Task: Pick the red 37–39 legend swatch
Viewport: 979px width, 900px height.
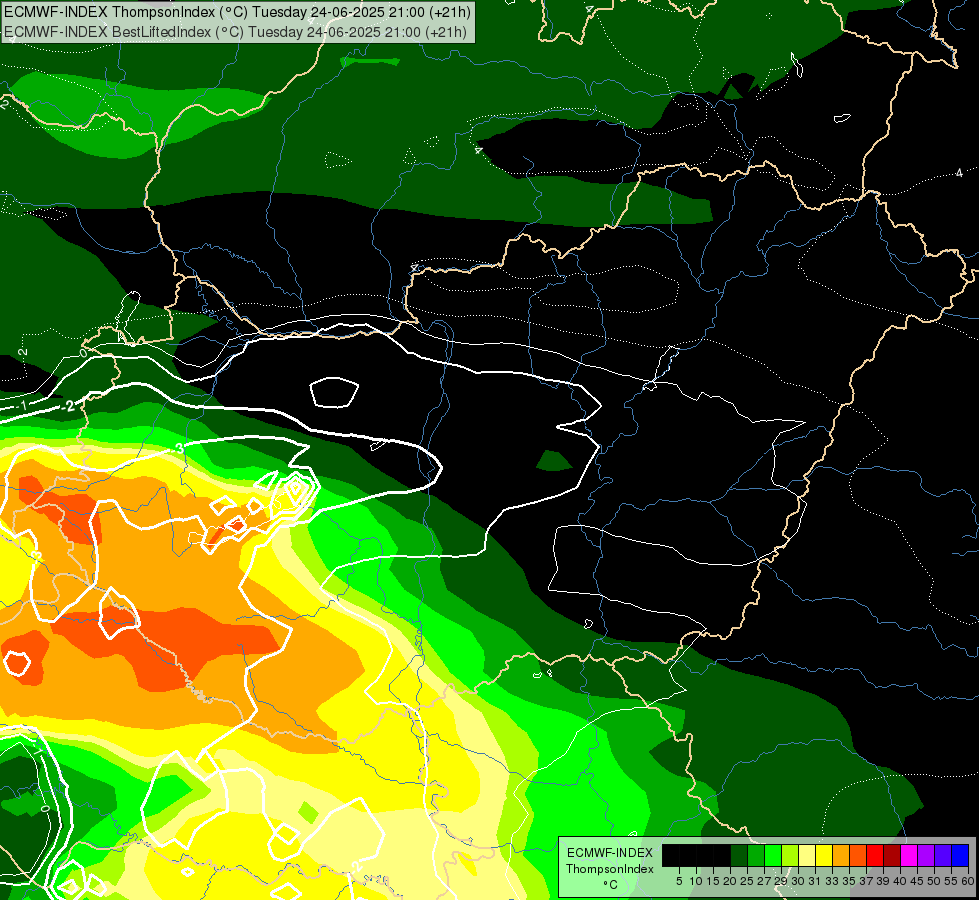Action: [875, 855]
